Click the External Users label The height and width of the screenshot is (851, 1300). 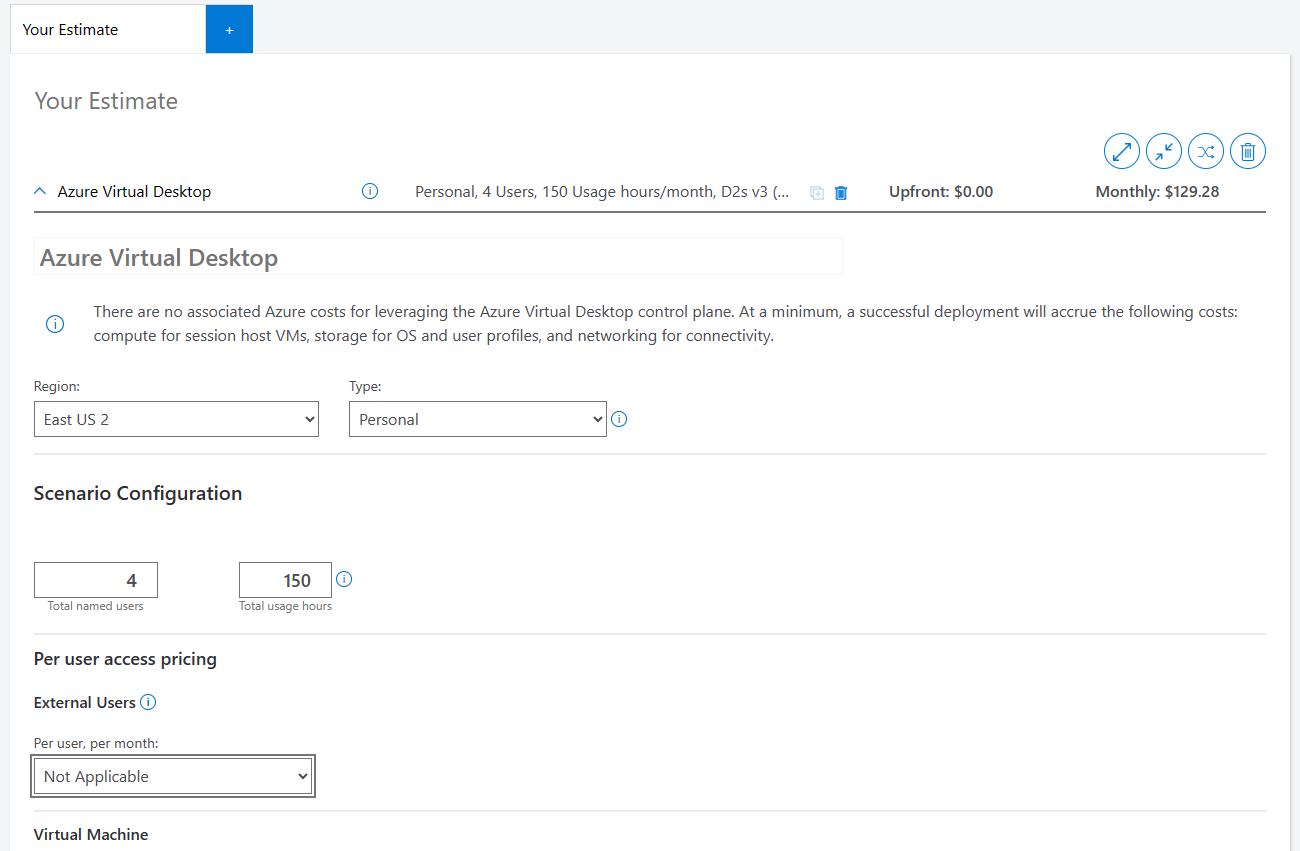click(85, 703)
